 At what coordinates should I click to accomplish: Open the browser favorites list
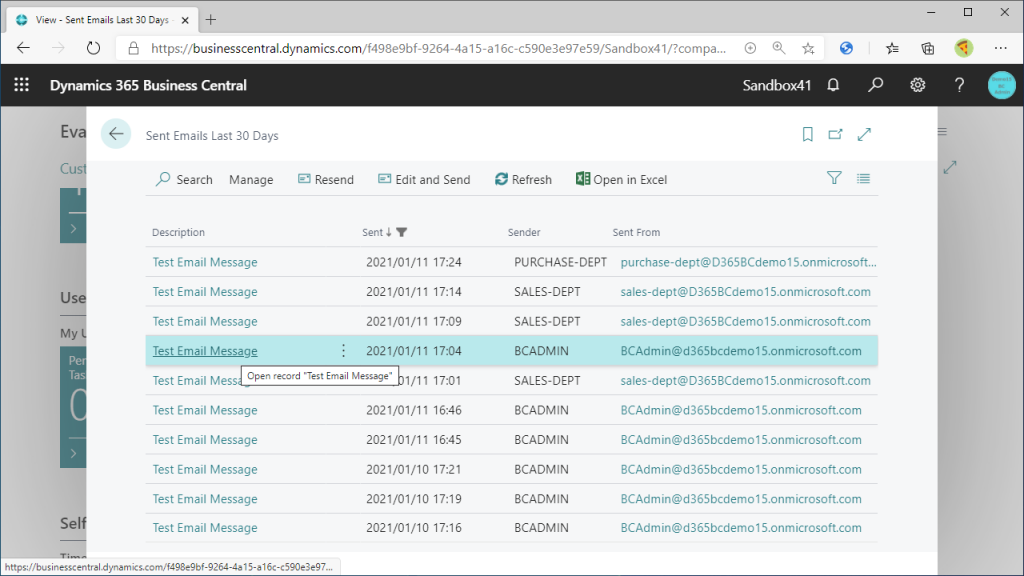click(x=892, y=48)
